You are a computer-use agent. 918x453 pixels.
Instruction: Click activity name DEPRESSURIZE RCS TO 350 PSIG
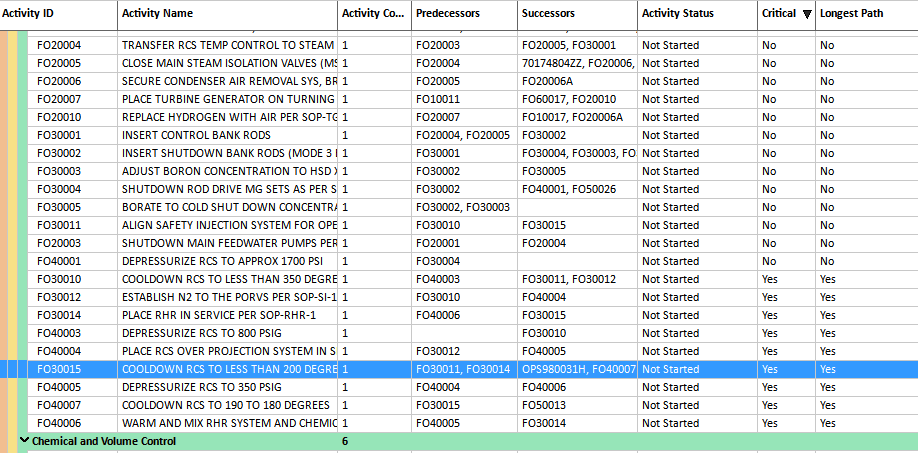pyautogui.click(x=202, y=387)
